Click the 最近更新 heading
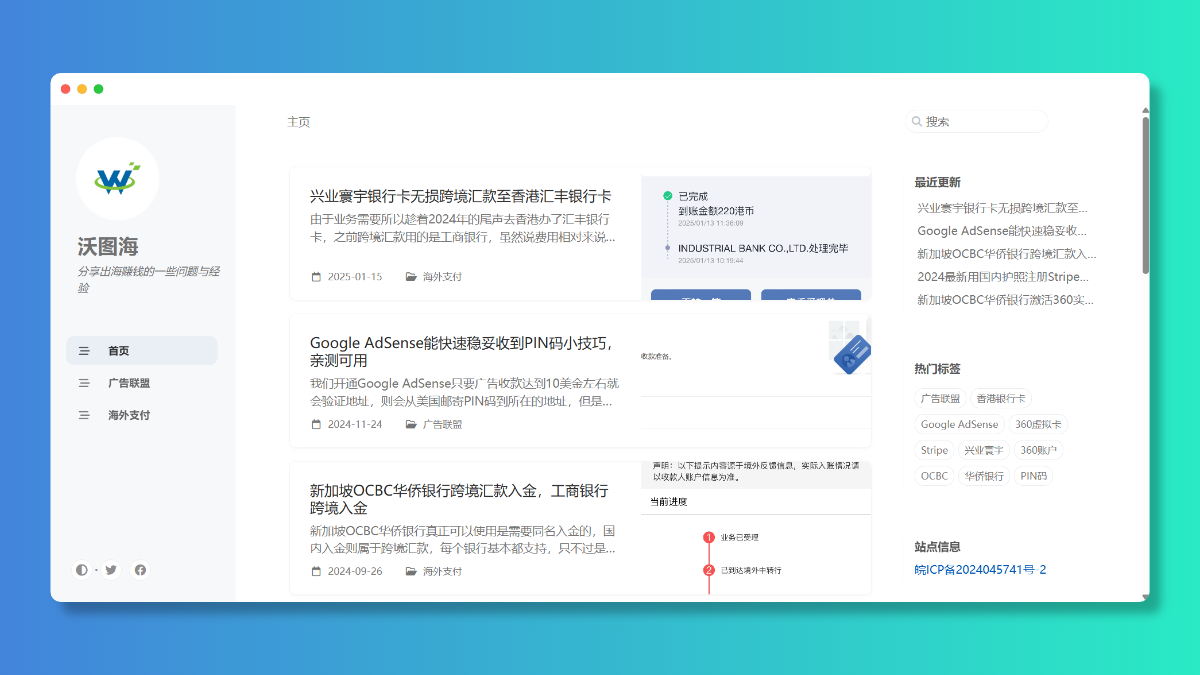 [x=937, y=182]
